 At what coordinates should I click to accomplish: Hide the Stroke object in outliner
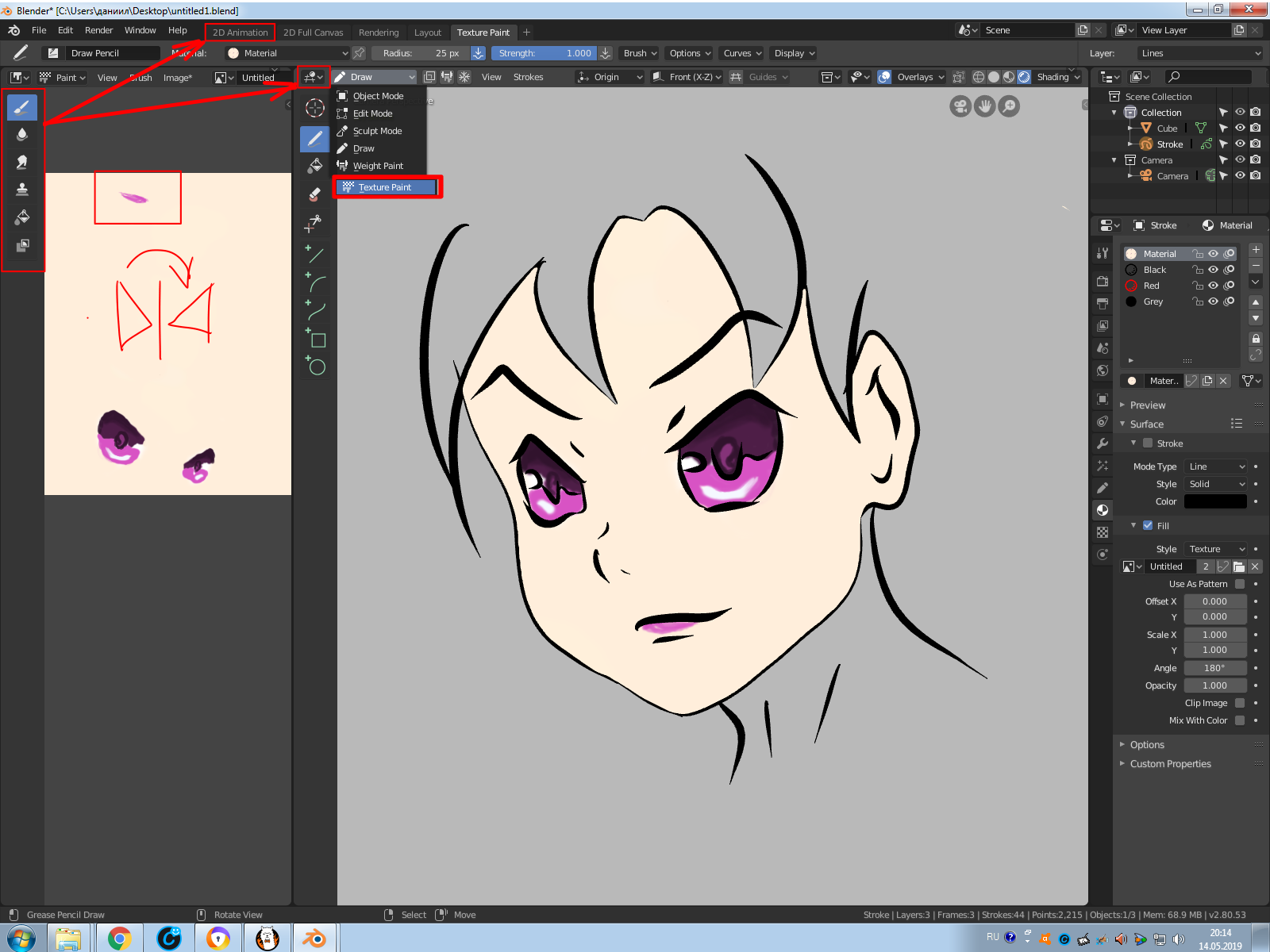click(1240, 144)
